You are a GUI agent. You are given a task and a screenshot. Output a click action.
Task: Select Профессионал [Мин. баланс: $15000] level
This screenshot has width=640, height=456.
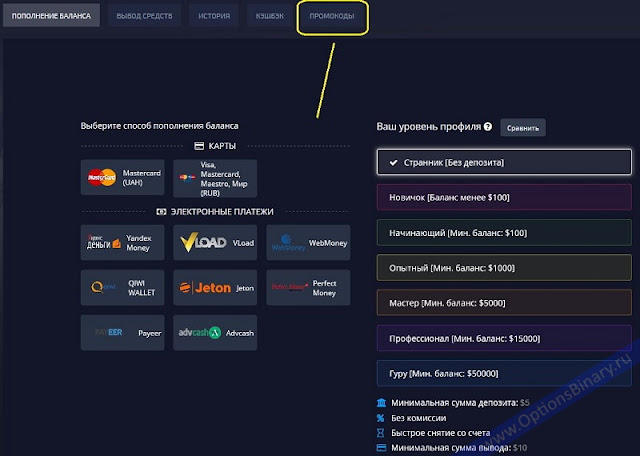click(x=504, y=338)
